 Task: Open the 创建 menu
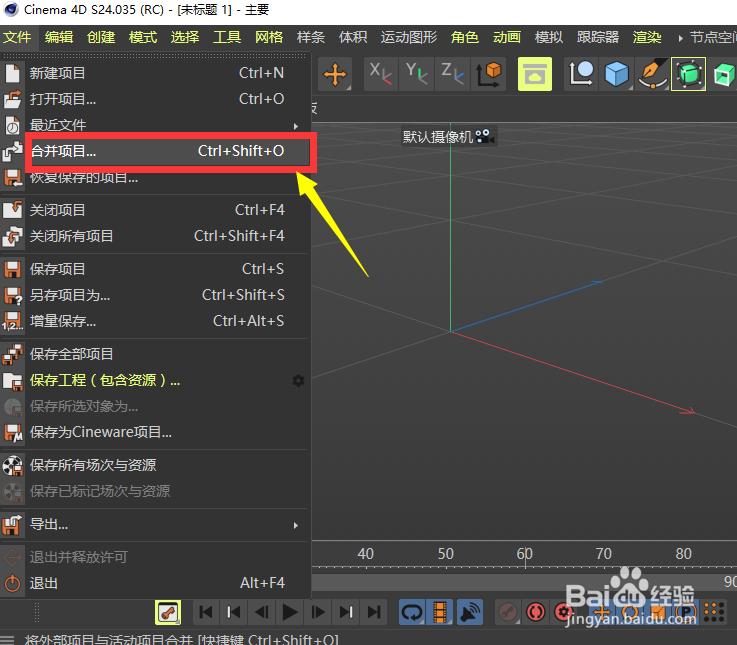[x=101, y=37]
